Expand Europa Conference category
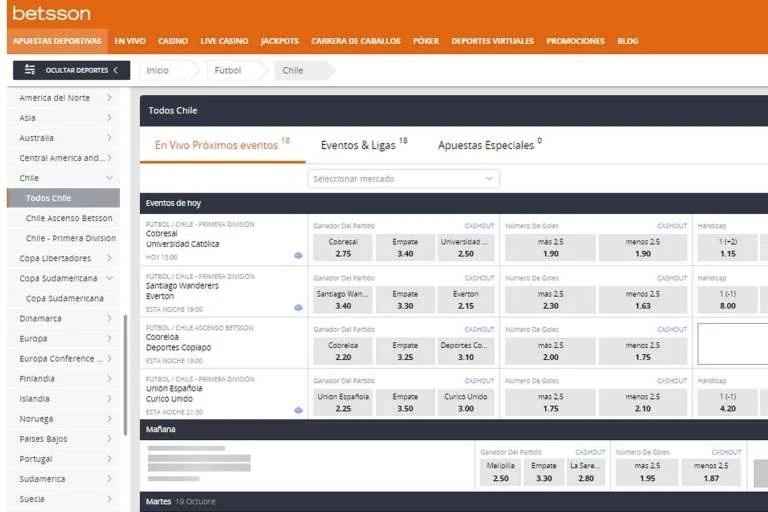Image resolution: width=768 pixels, height=512 pixels. 64,359
